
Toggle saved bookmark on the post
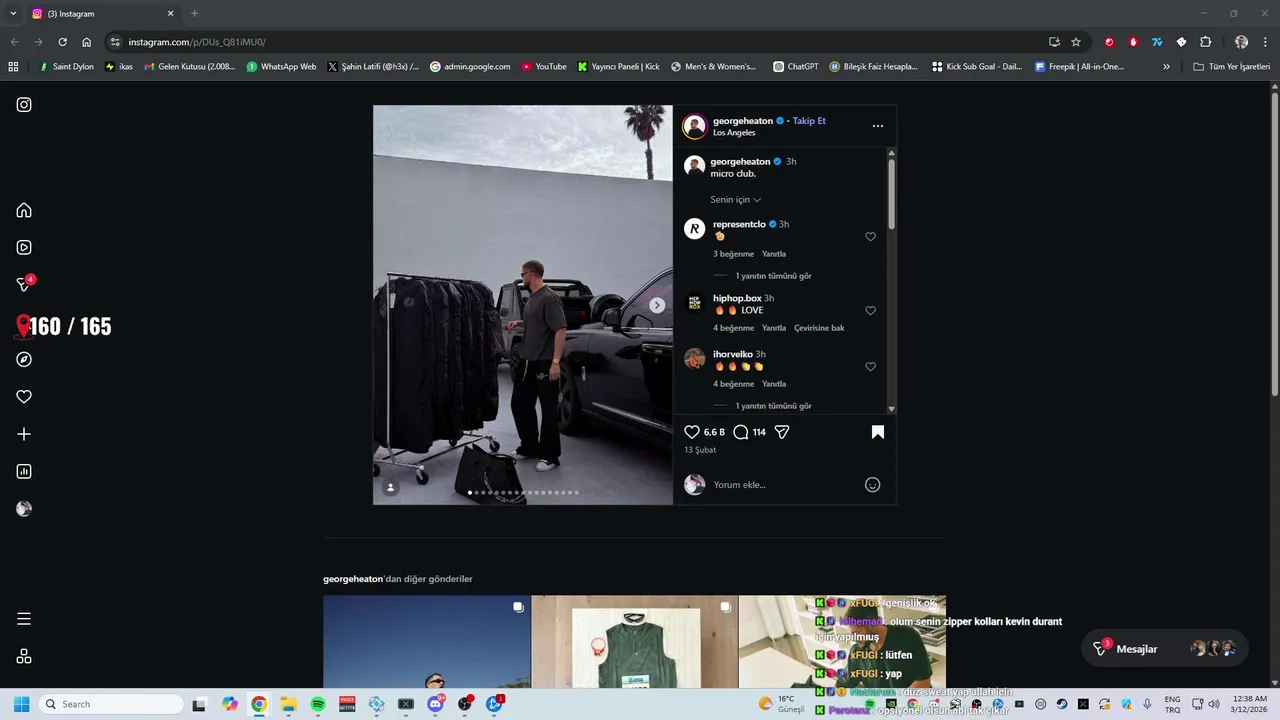click(877, 432)
